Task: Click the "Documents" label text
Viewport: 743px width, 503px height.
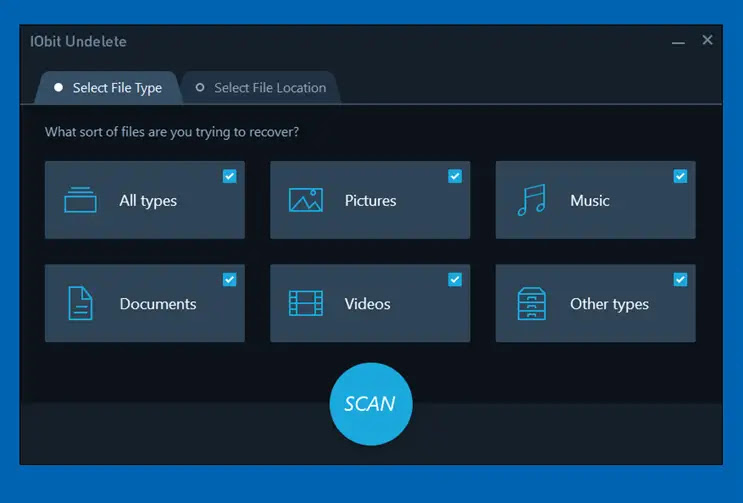Action: point(158,304)
